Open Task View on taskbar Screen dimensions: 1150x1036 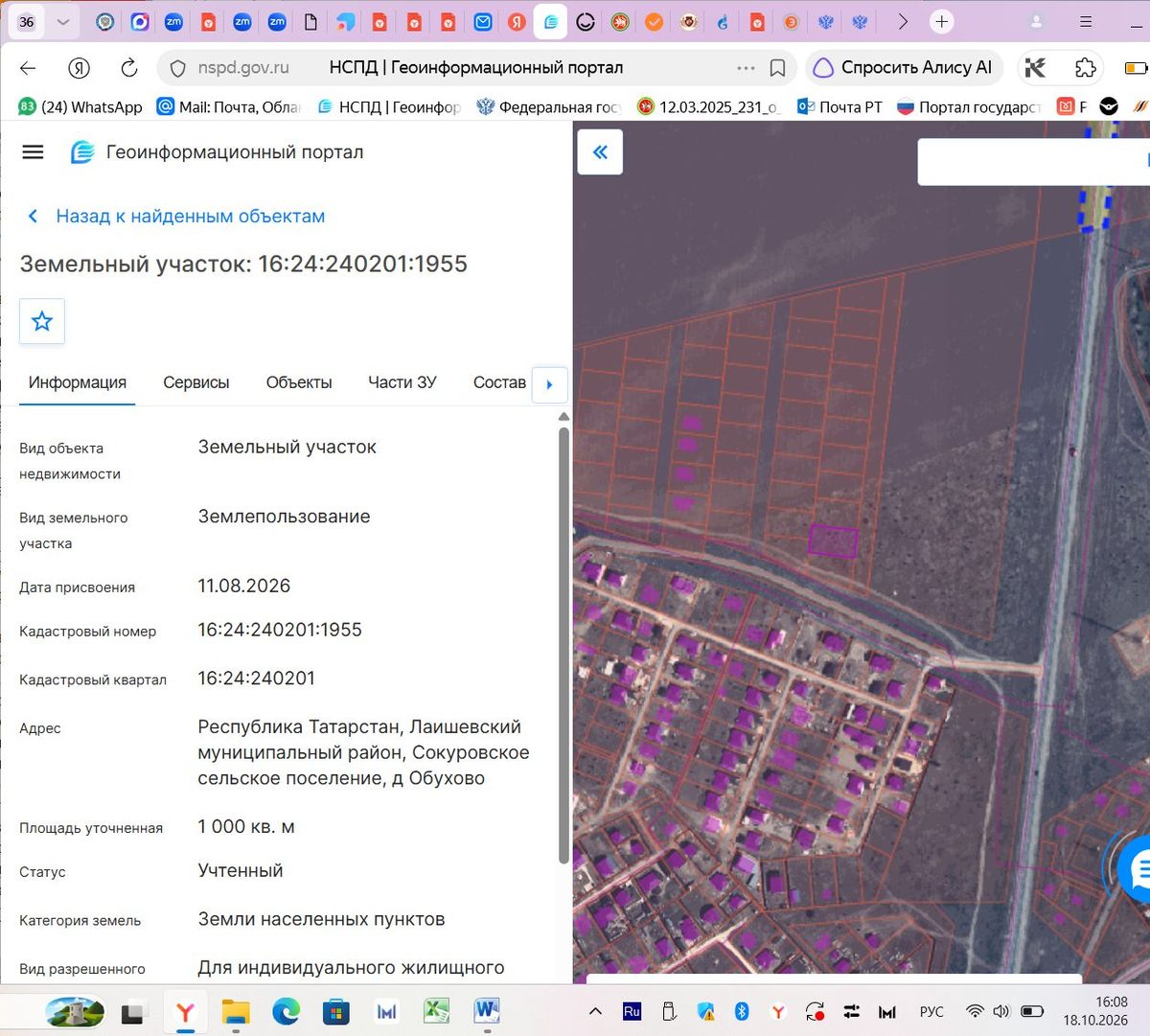click(x=132, y=1011)
